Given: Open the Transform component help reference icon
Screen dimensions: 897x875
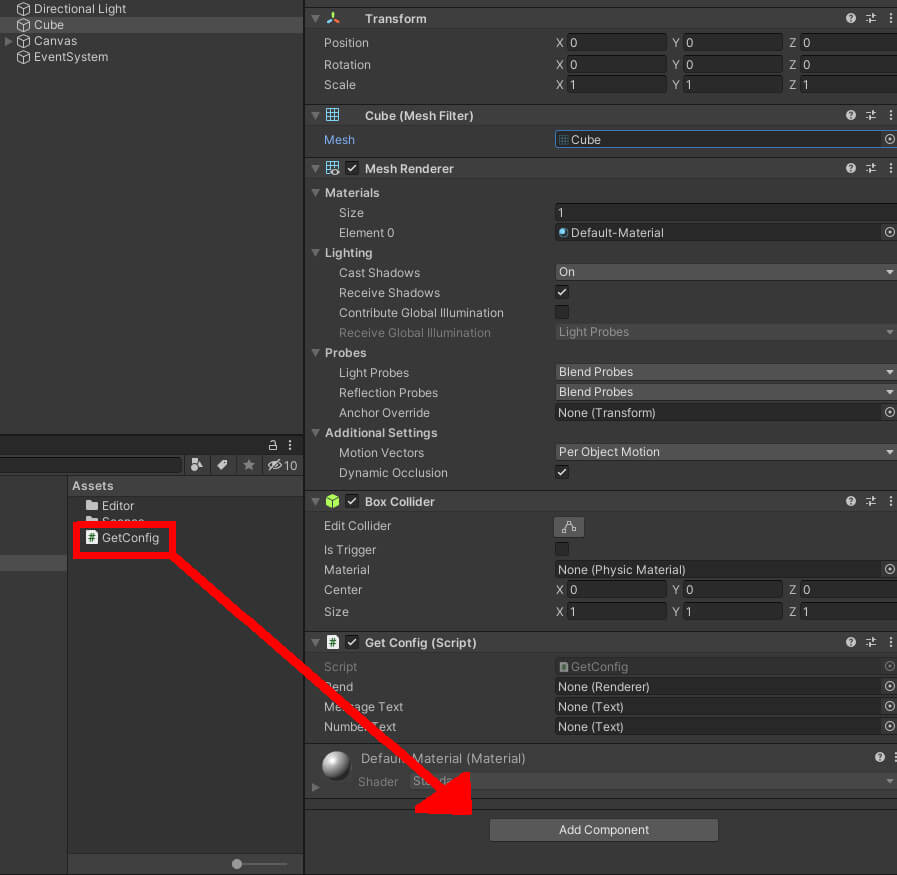Looking at the screenshot, I should (x=851, y=18).
